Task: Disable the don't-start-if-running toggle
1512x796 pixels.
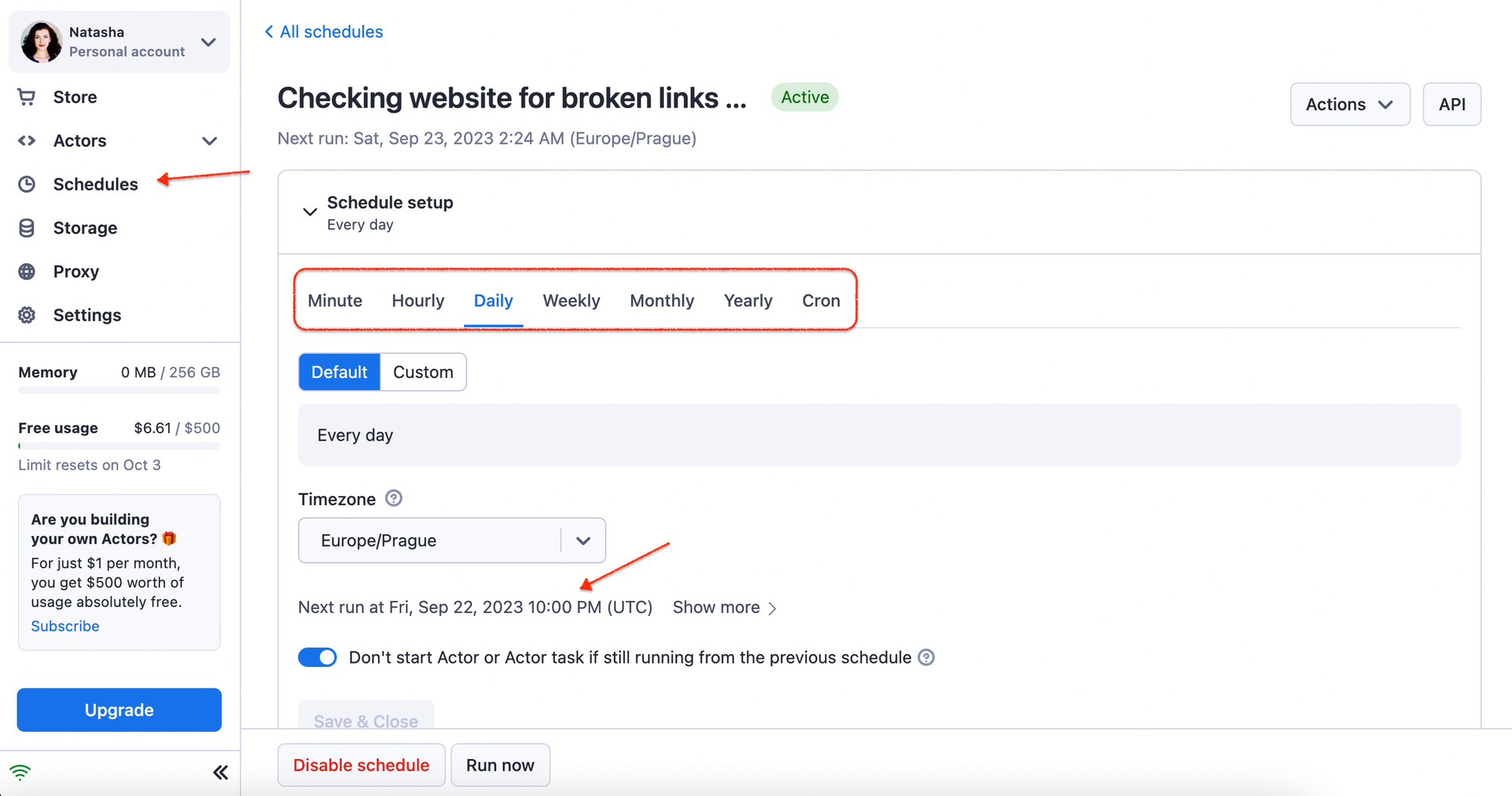Action: (x=317, y=657)
